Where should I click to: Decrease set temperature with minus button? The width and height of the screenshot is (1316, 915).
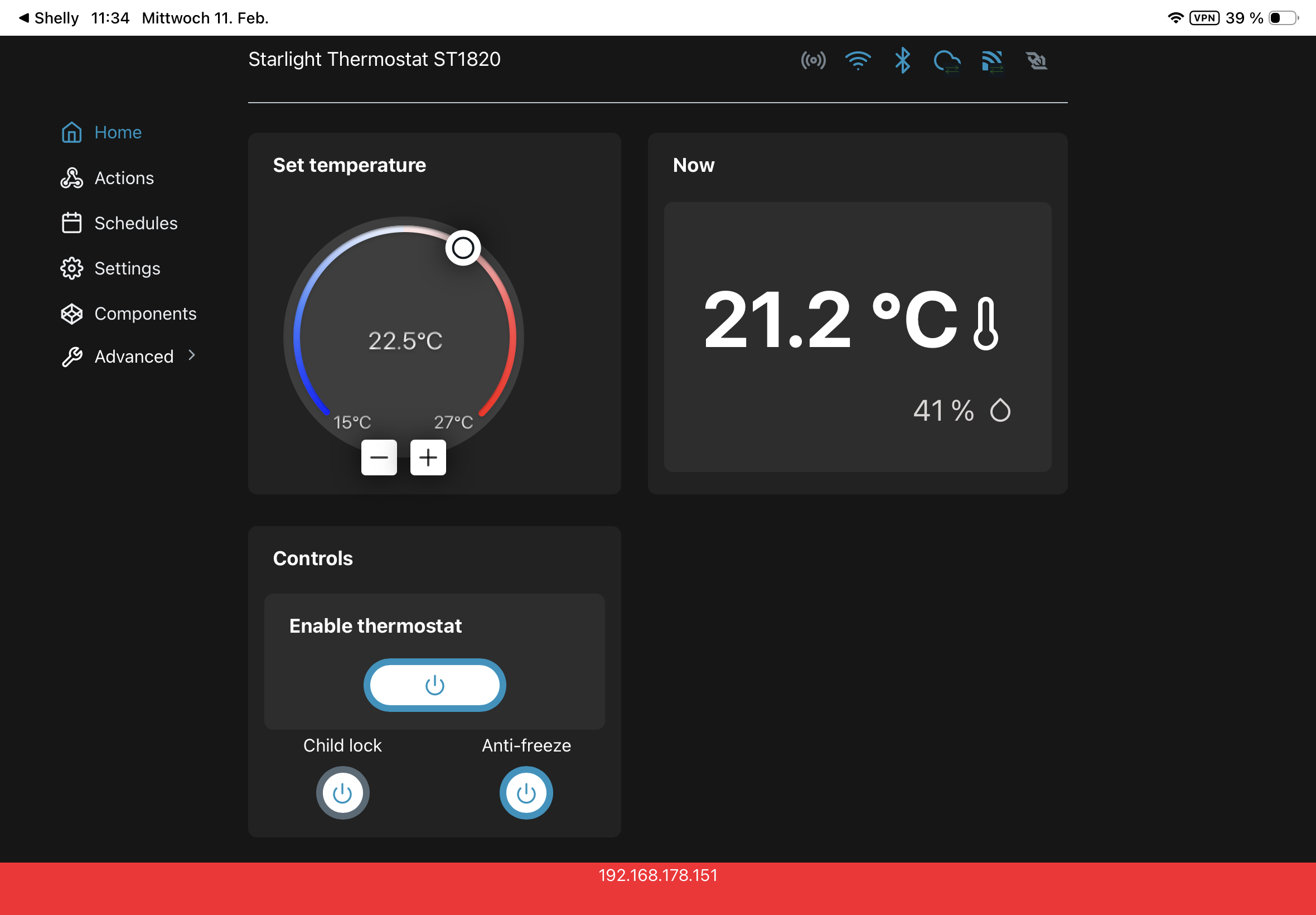click(x=379, y=458)
